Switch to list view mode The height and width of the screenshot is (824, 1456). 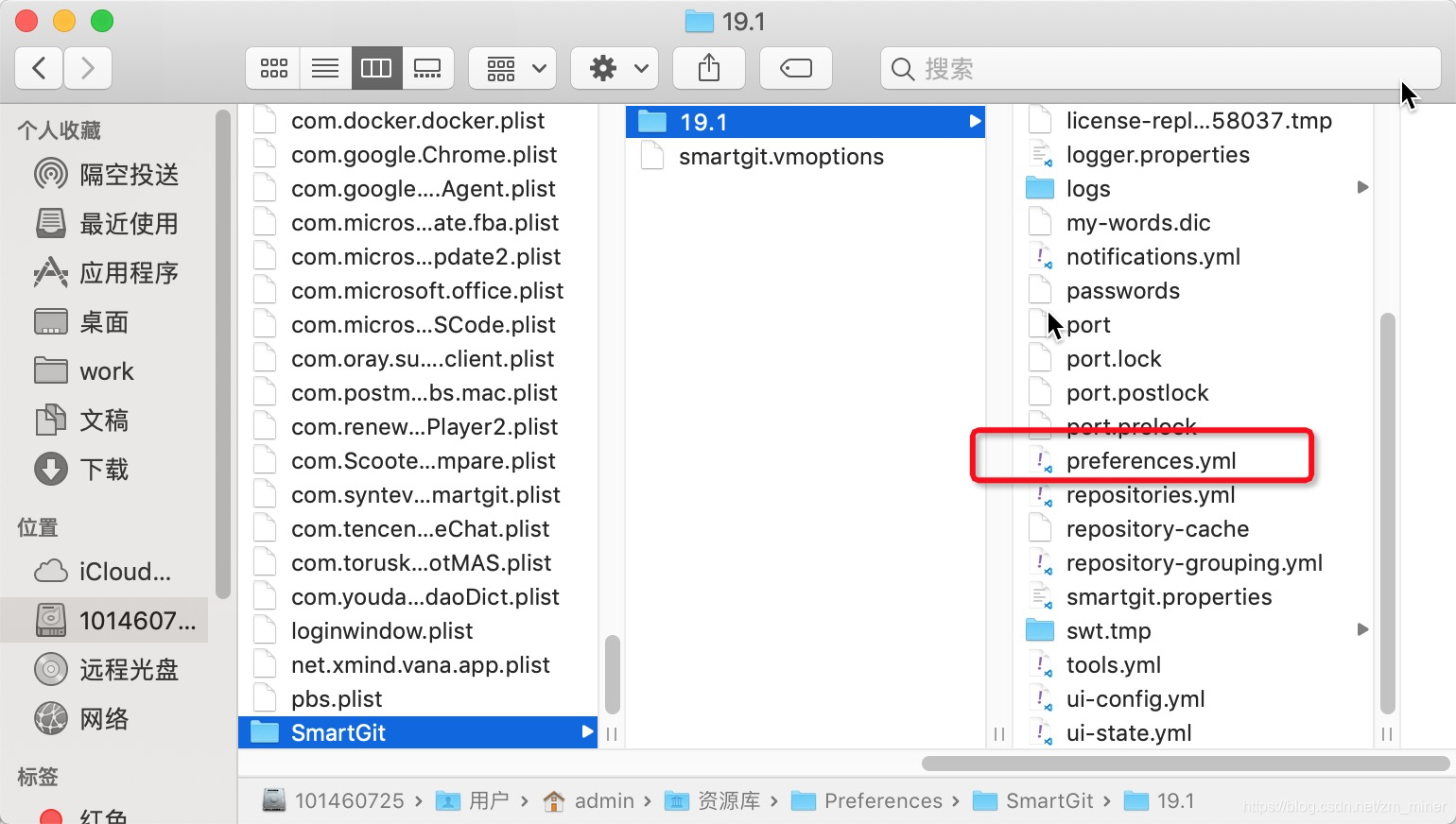[325, 68]
